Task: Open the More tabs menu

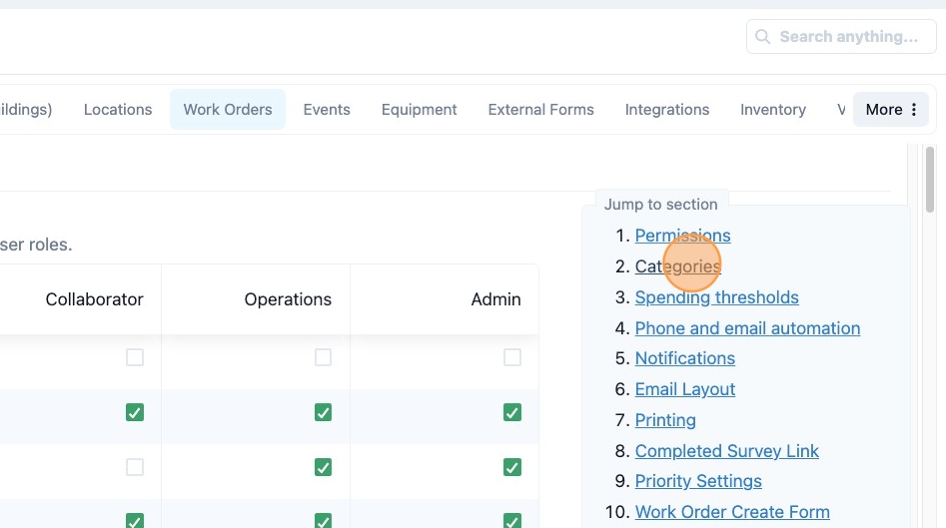Action: pyautogui.click(x=892, y=109)
